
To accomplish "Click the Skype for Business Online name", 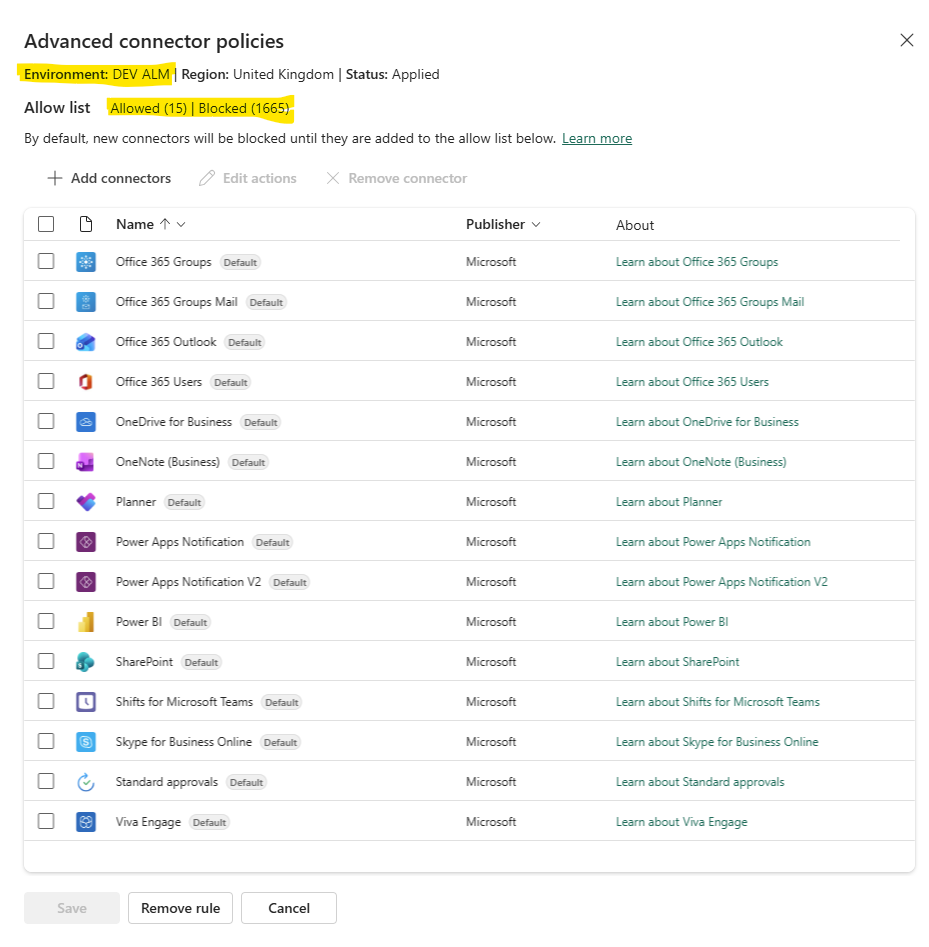I will [184, 742].
